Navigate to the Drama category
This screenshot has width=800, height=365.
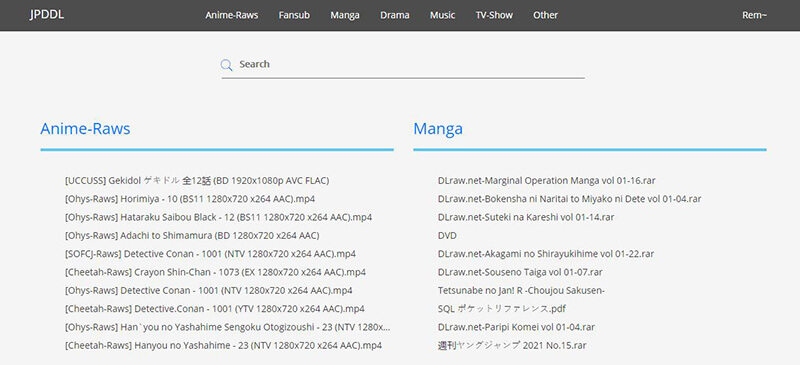pos(394,15)
